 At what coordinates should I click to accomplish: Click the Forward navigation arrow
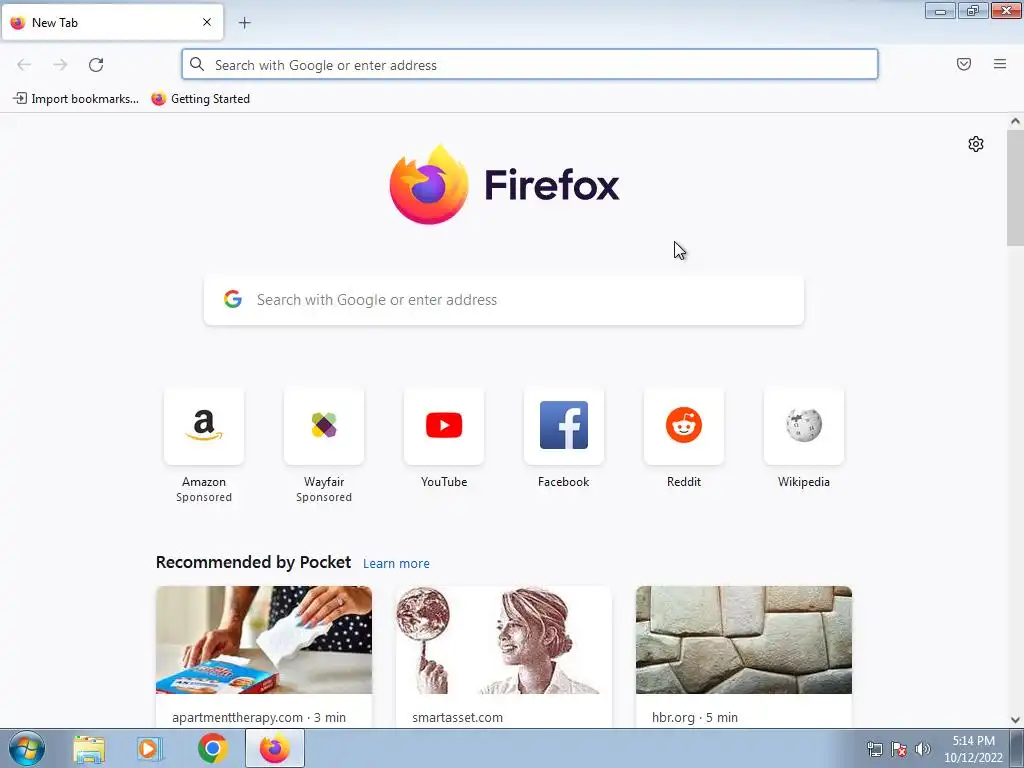pyautogui.click(x=60, y=65)
